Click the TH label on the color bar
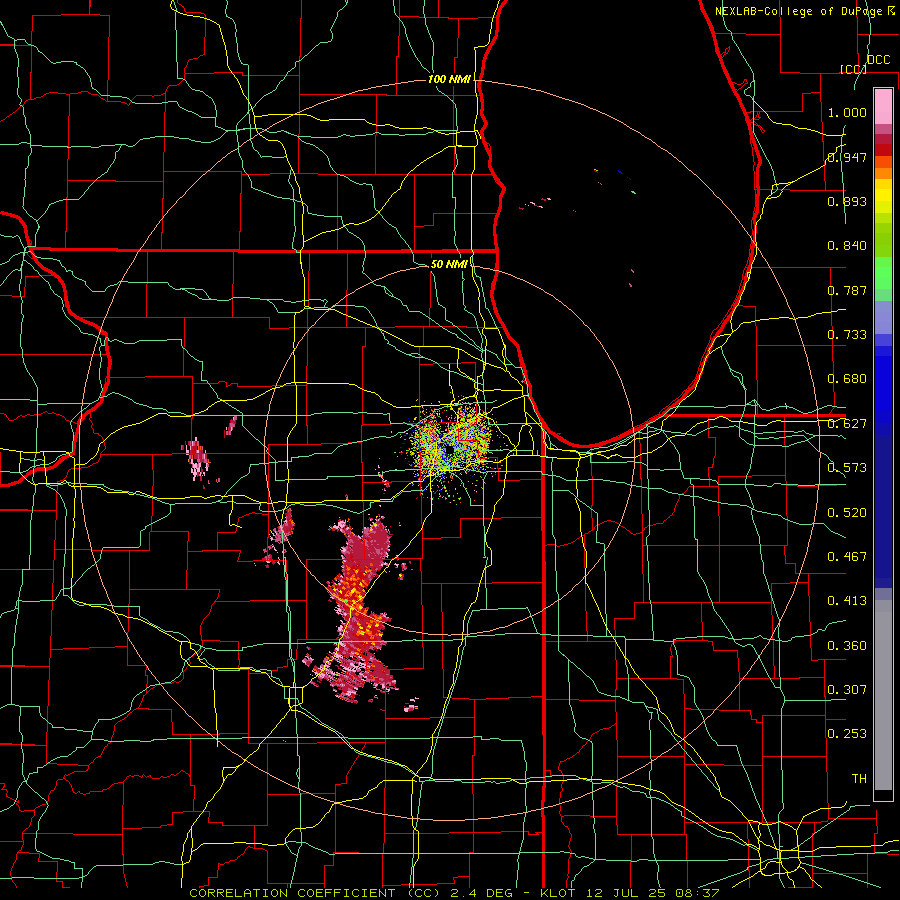The image size is (900, 900). click(859, 778)
